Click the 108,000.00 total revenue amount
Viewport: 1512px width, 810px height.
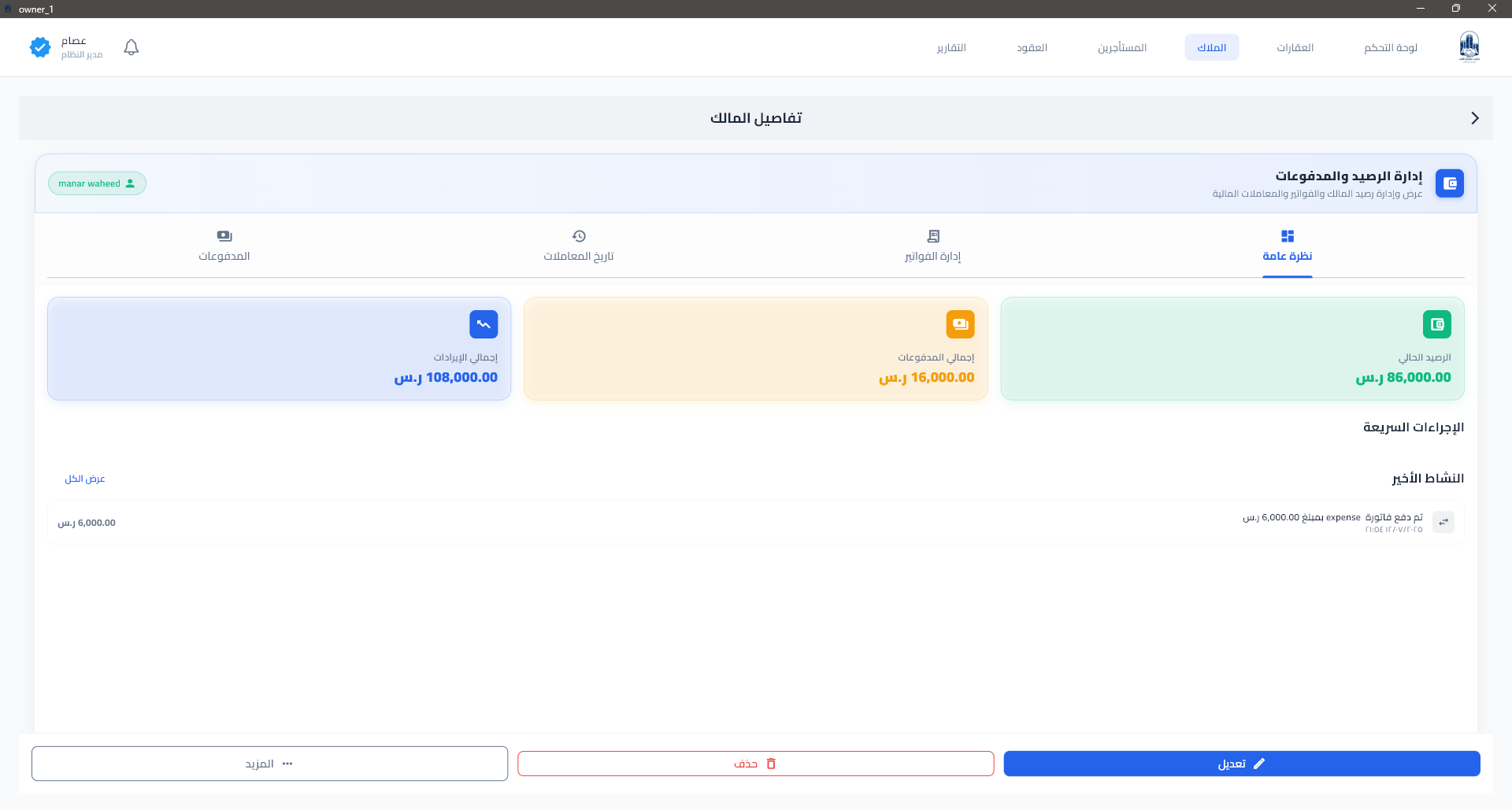click(446, 378)
